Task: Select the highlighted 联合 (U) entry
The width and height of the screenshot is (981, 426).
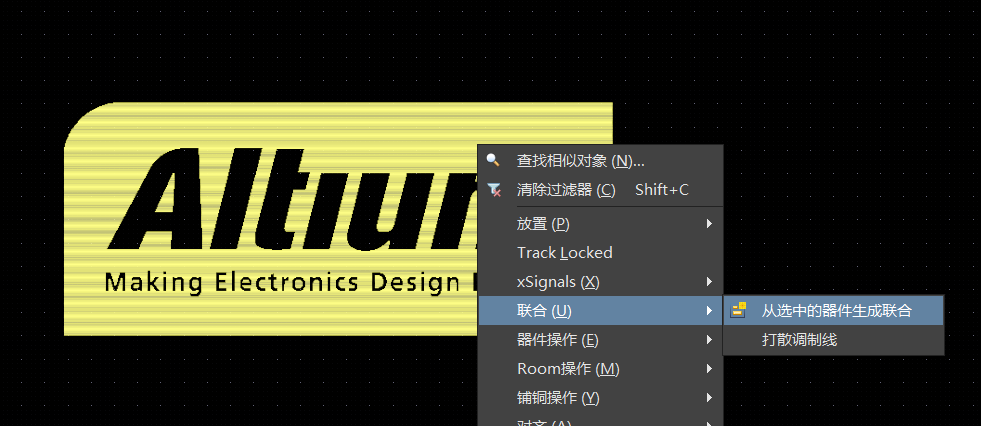Action: tap(600, 310)
